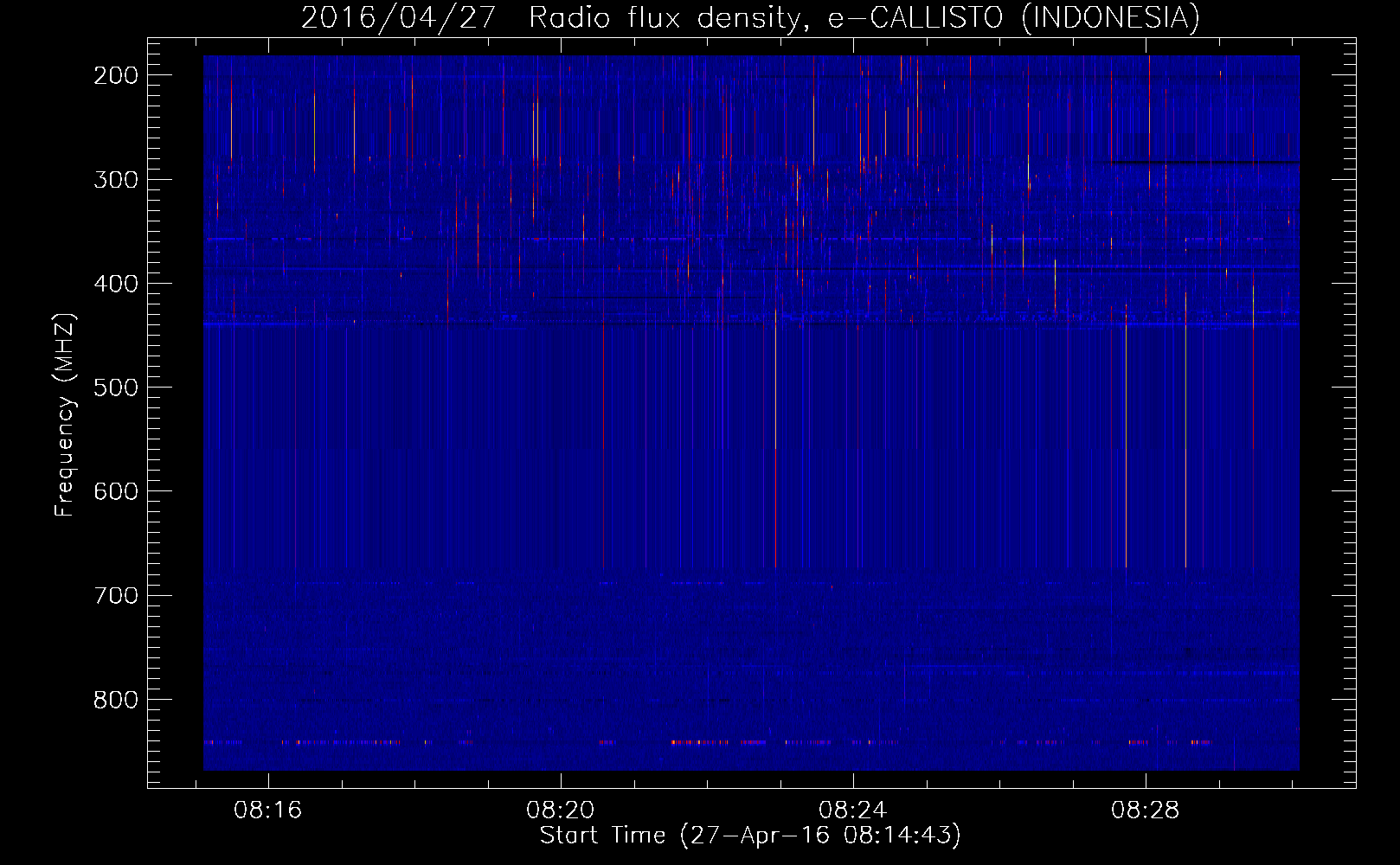1400x865 pixels.
Task: Click the 08:24 time tick label
Action: 853,811
